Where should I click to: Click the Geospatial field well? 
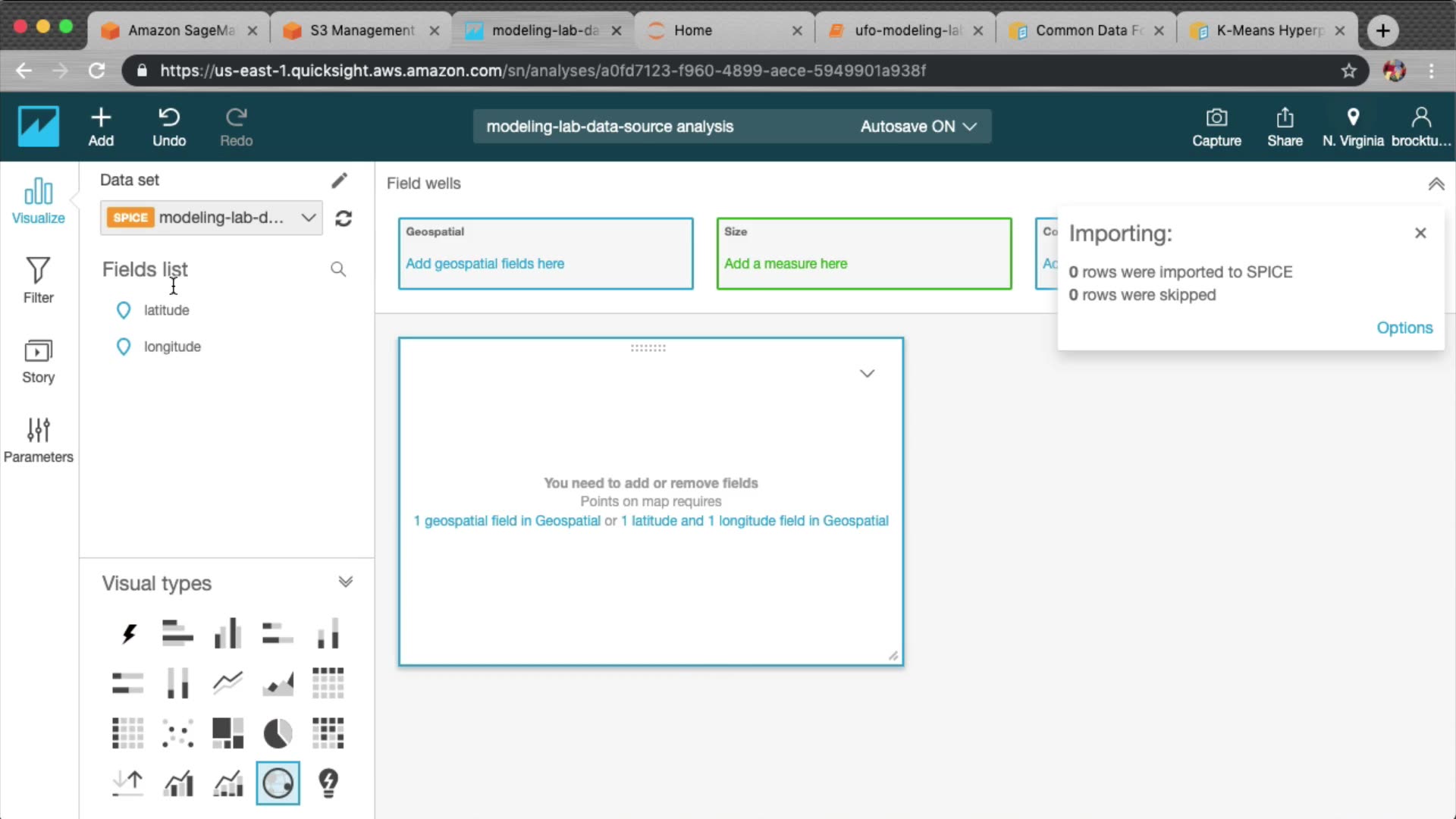pyautogui.click(x=545, y=254)
